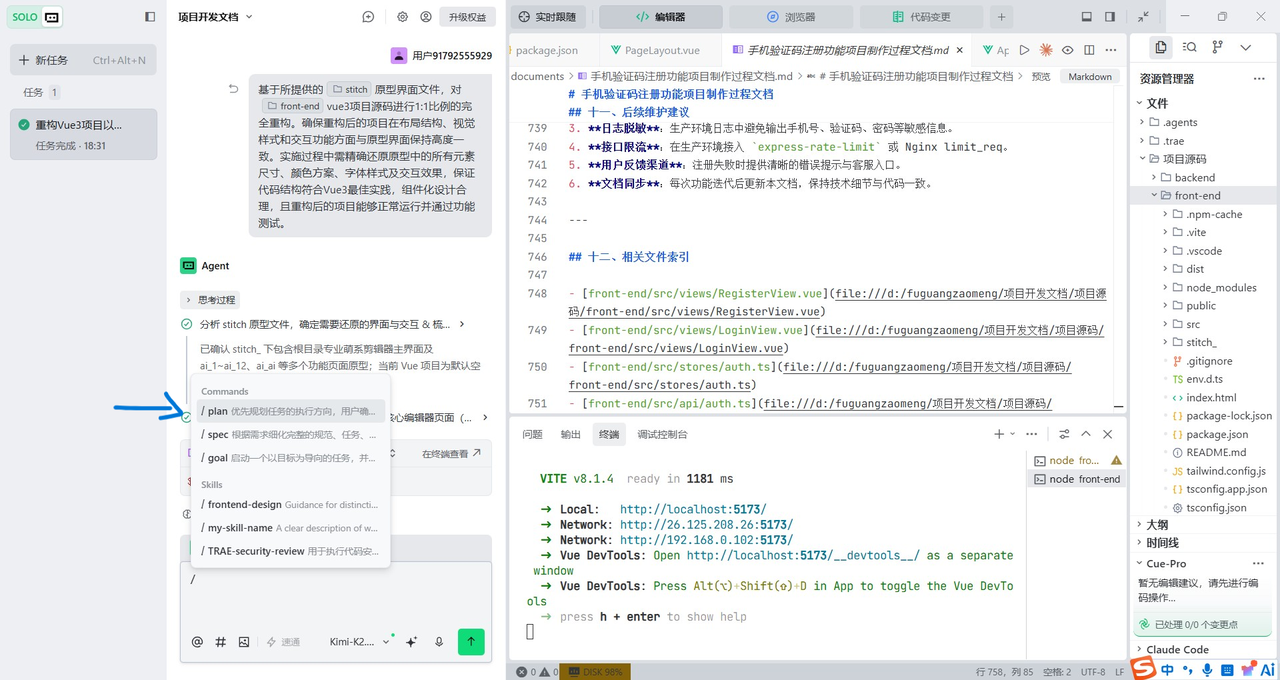
Task: Select the 重构Vue3项目 task item
Action: click(x=83, y=134)
